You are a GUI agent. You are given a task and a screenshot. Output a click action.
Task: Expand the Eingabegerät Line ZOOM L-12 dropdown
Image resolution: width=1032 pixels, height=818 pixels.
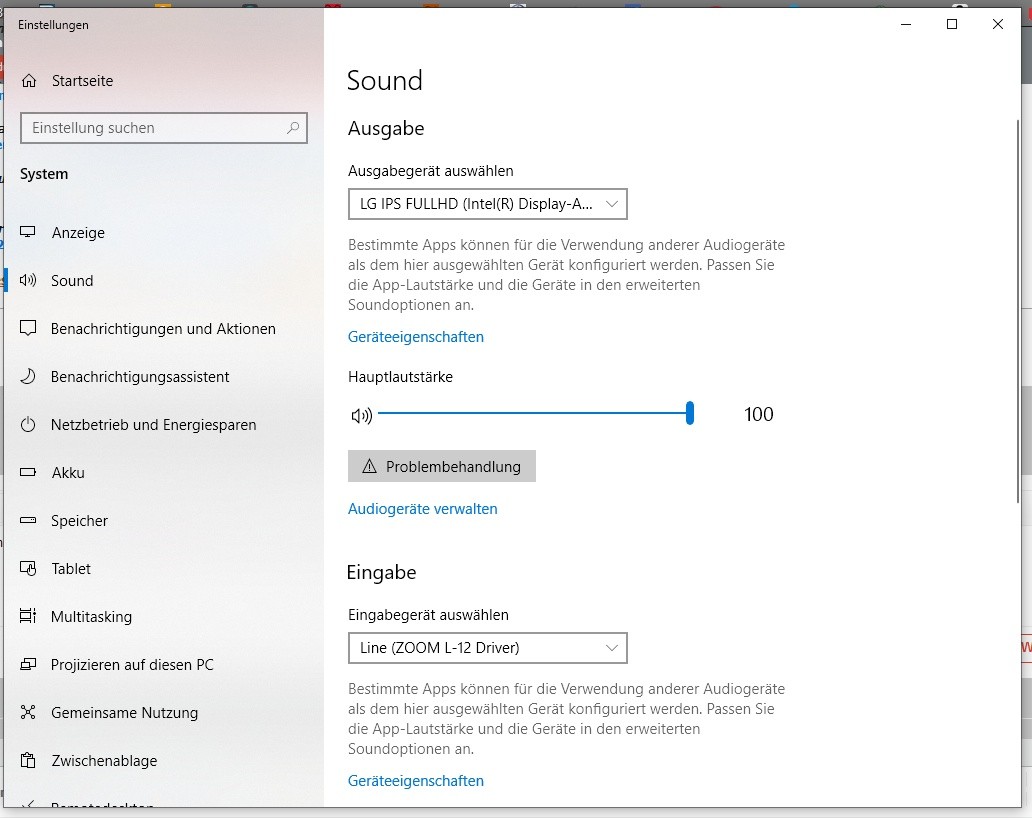tap(487, 648)
